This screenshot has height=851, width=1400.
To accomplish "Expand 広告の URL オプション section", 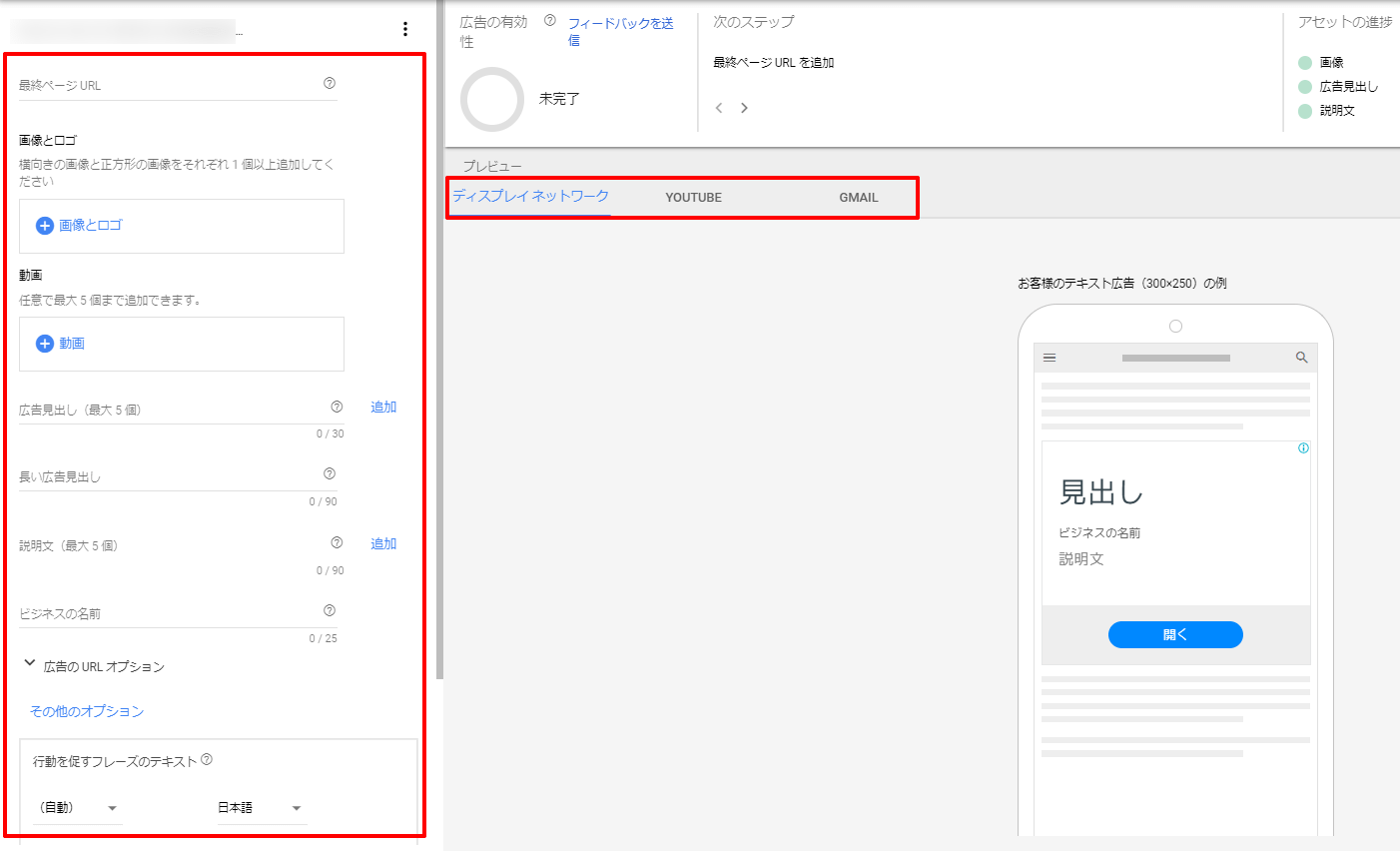I will (30, 664).
